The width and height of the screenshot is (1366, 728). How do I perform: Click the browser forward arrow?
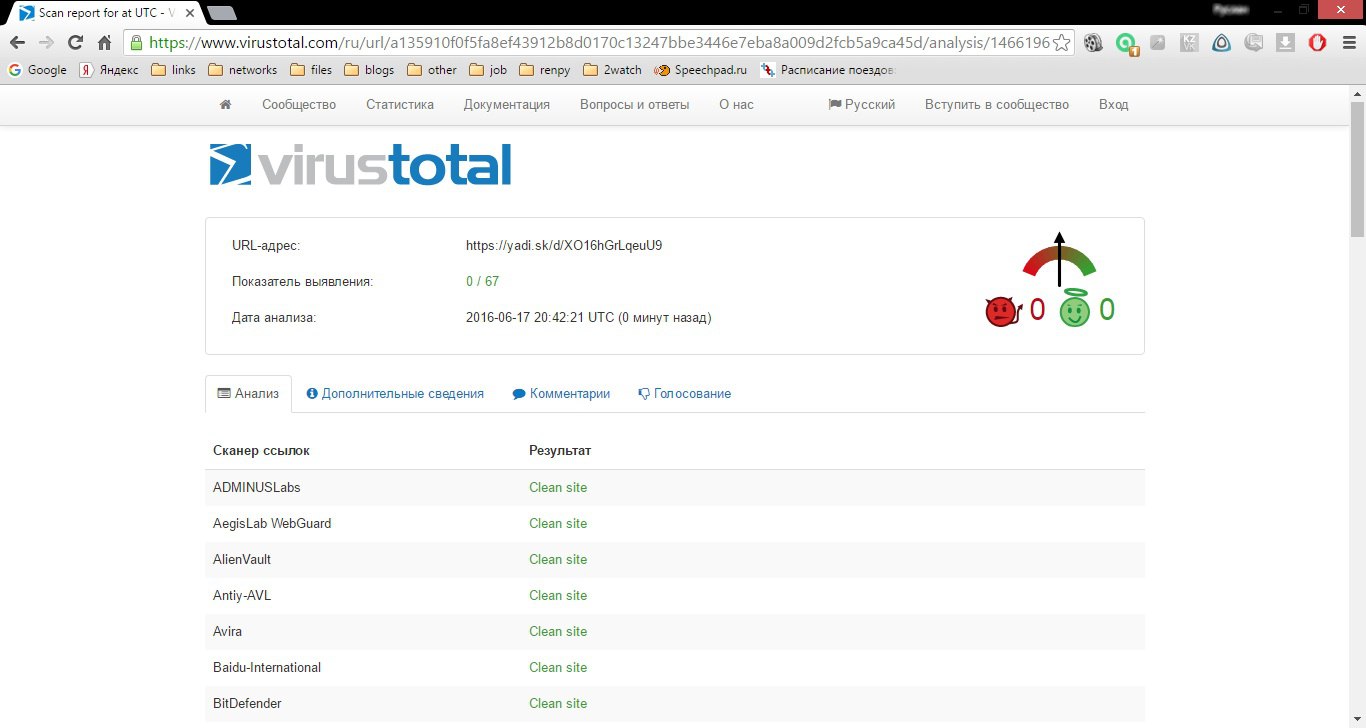(46, 42)
